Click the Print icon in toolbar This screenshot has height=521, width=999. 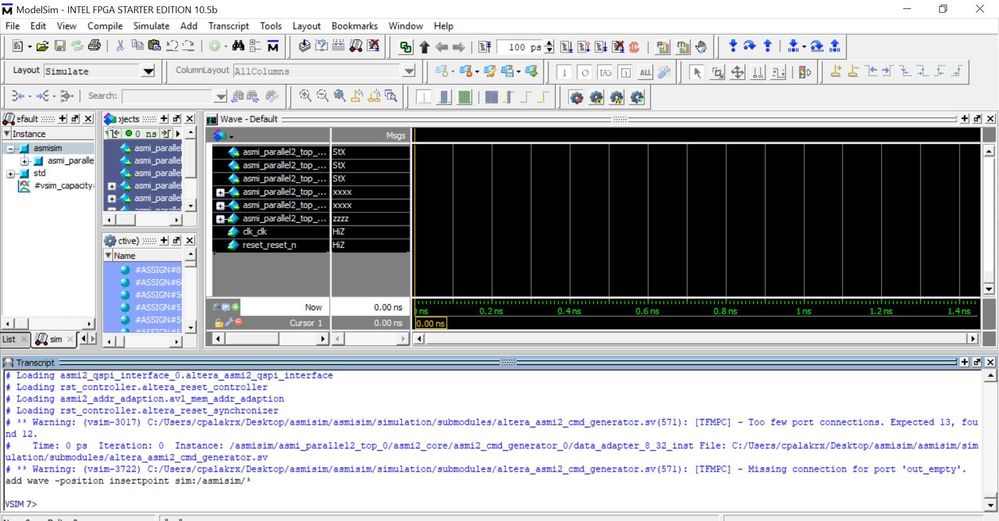point(93,46)
